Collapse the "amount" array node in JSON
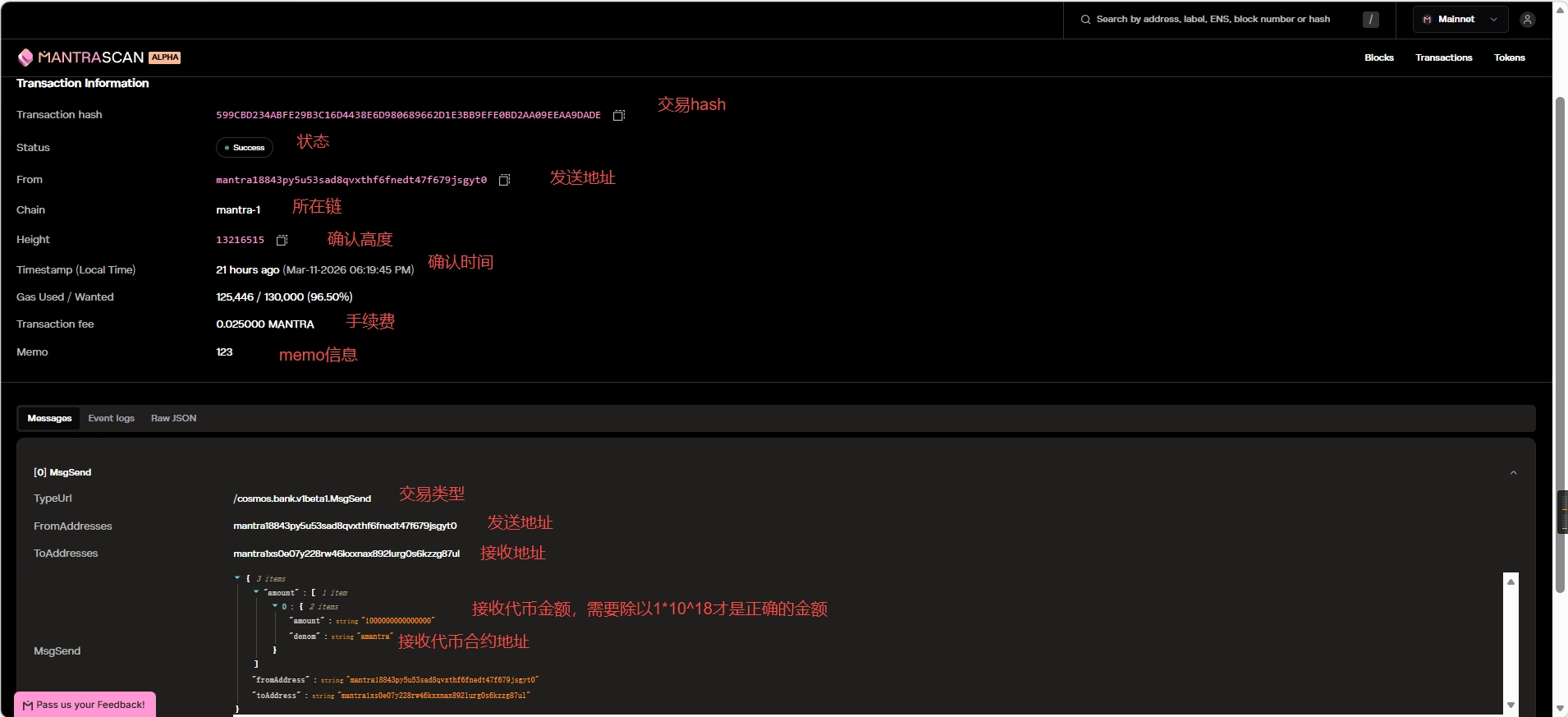Screen dimensions: 1568x717 tap(256, 592)
